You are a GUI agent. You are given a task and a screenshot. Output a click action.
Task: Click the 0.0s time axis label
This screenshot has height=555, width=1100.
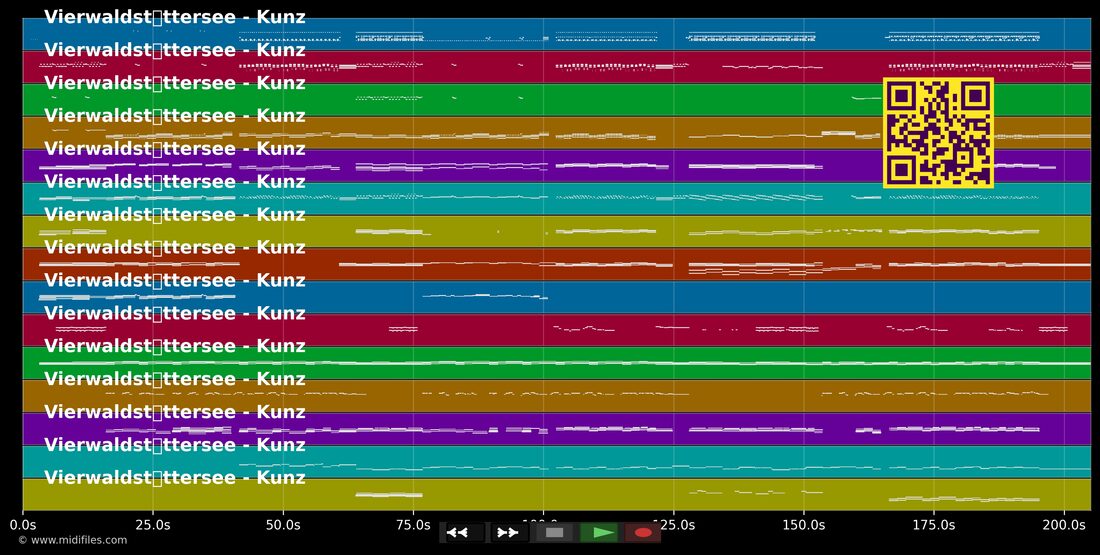coord(23,525)
